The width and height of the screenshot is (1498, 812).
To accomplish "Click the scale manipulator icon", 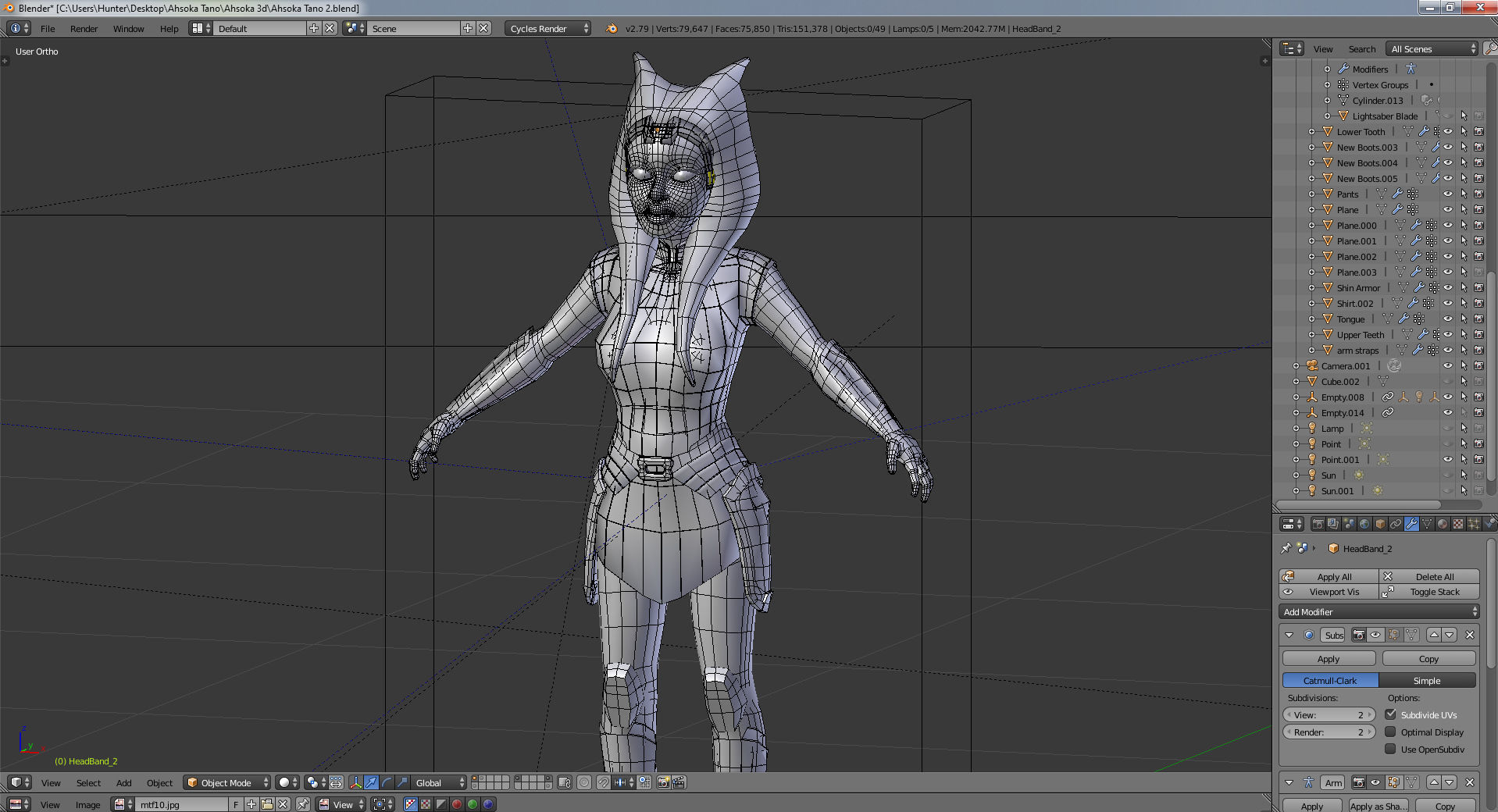I will coord(402,782).
